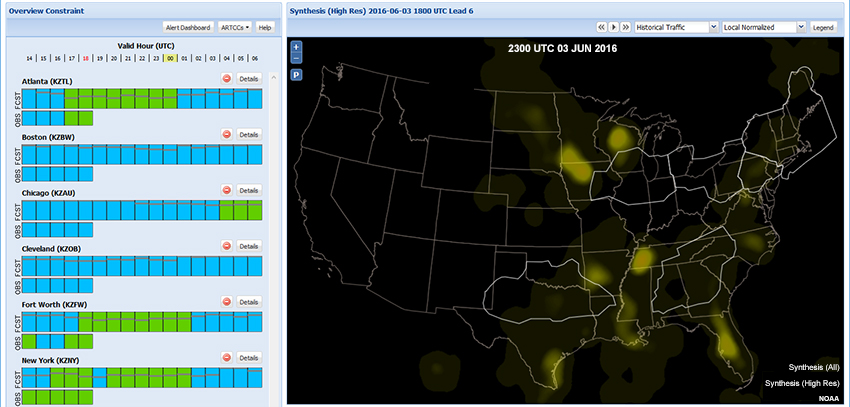Remove the Chicago (KZAU) row with red minus icon

click(x=227, y=190)
